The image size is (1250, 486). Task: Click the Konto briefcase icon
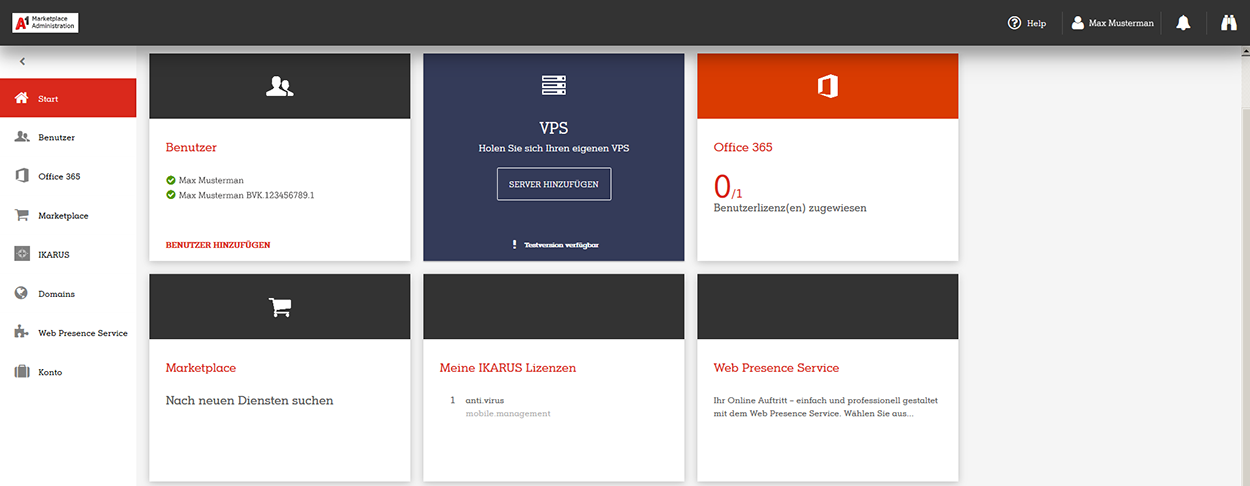[x=21, y=372]
